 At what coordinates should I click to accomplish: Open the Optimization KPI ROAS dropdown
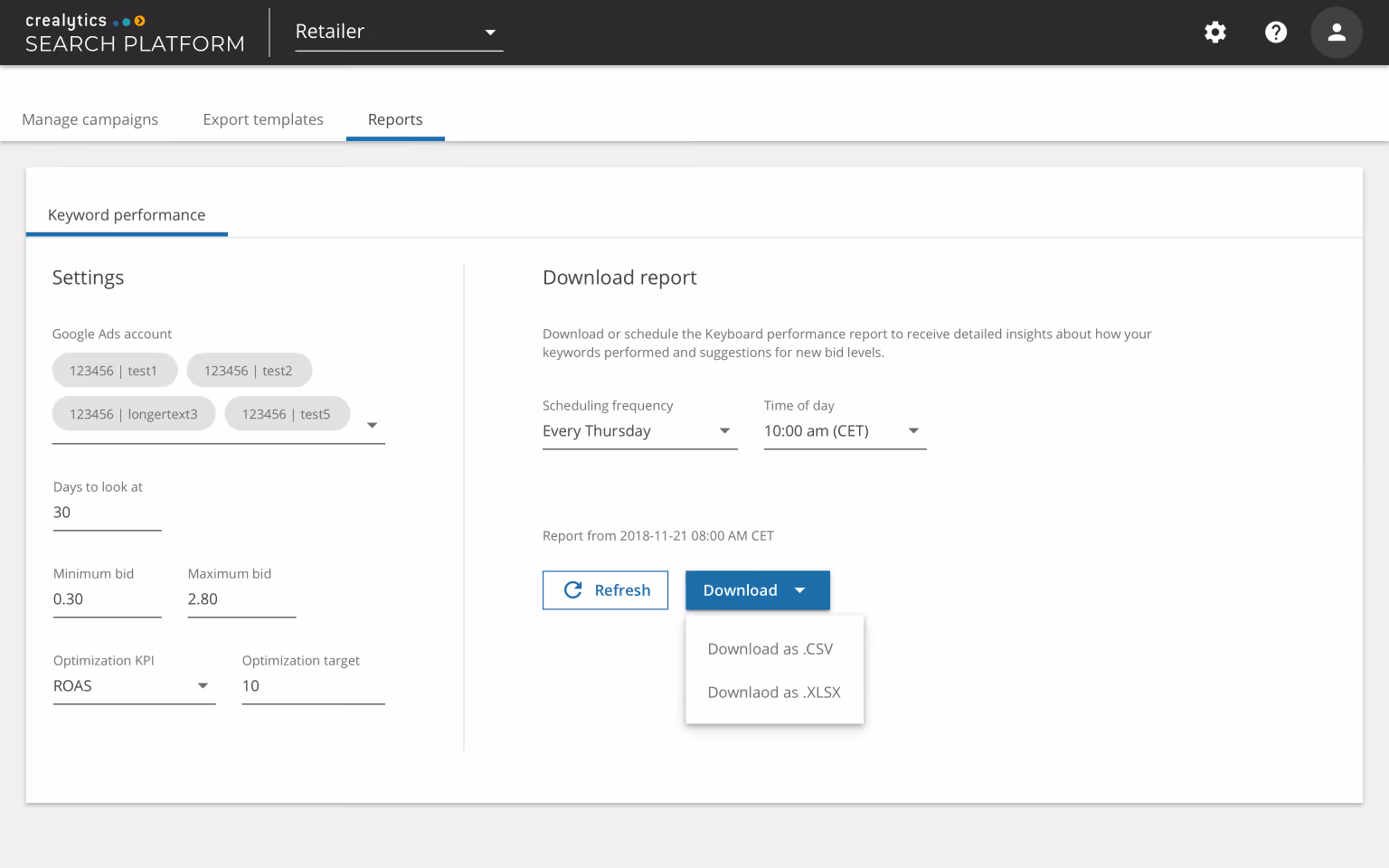click(x=134, y=686)
